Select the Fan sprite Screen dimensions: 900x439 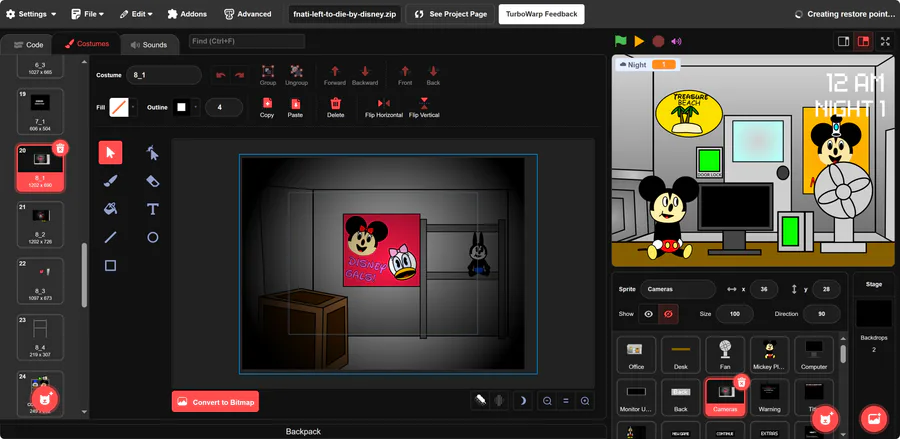(725, 355)
